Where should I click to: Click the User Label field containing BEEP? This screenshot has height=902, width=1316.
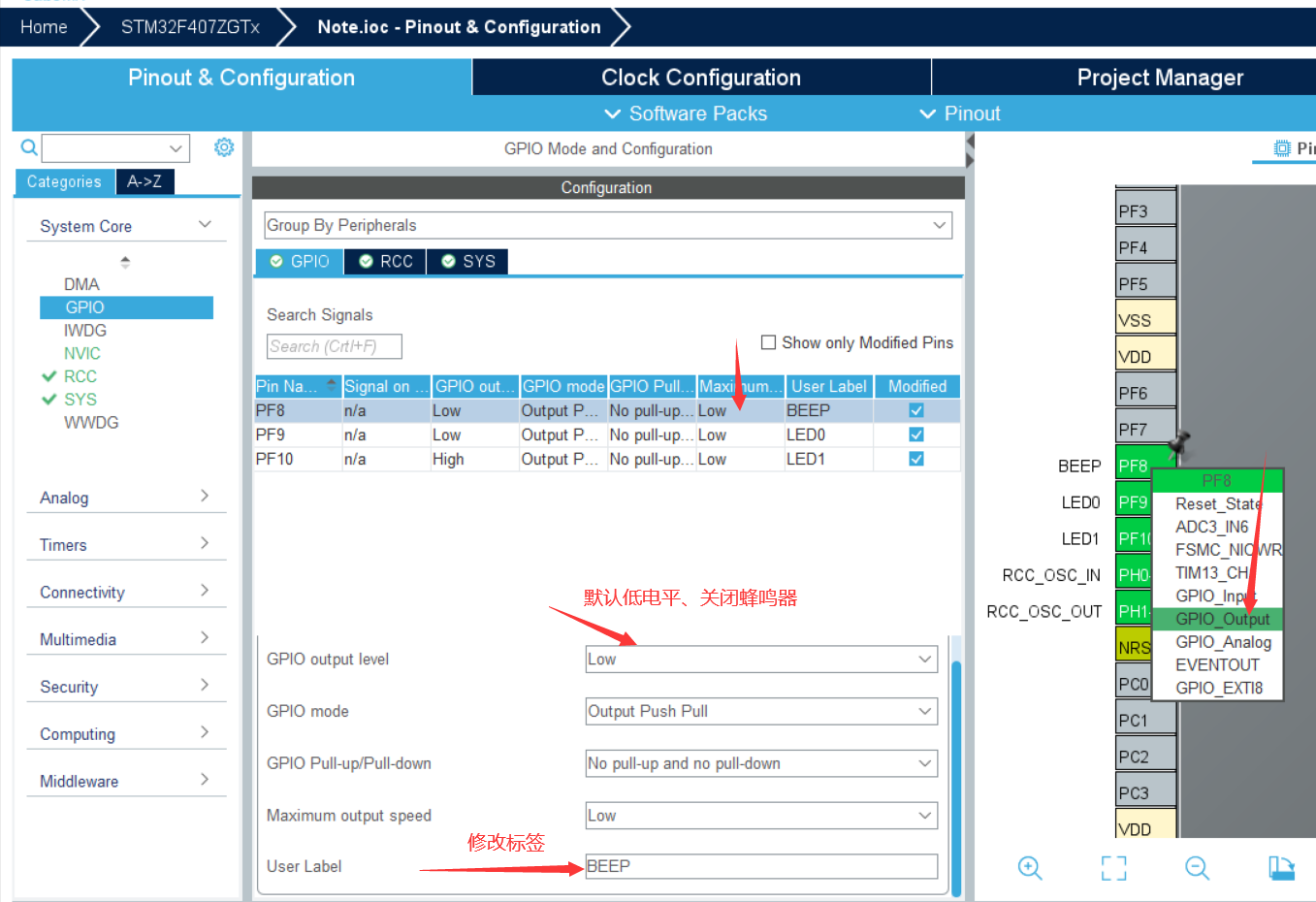point(761,866)
